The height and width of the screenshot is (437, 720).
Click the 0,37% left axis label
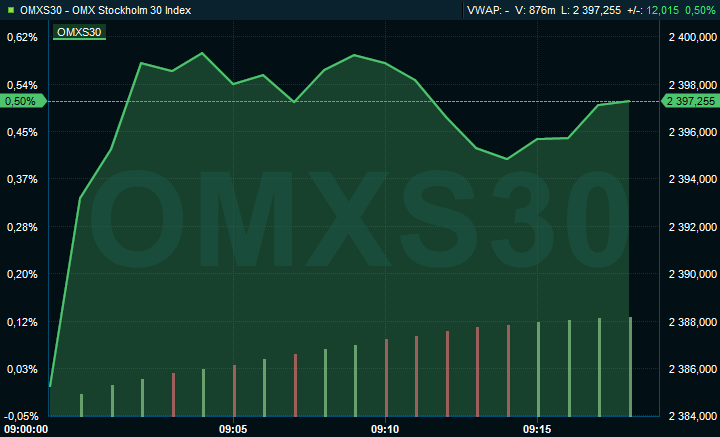coord(22,179)
